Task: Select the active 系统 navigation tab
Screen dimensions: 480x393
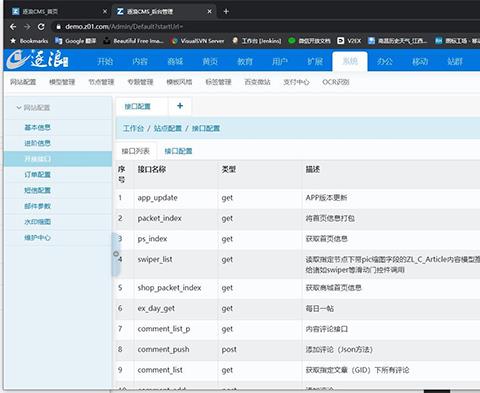Action: click(x=350, y=61)
